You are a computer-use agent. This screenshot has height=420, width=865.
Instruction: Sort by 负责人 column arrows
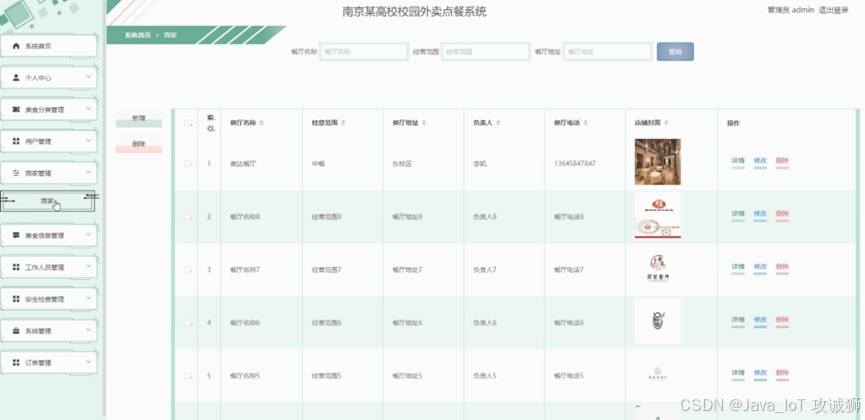498,123
